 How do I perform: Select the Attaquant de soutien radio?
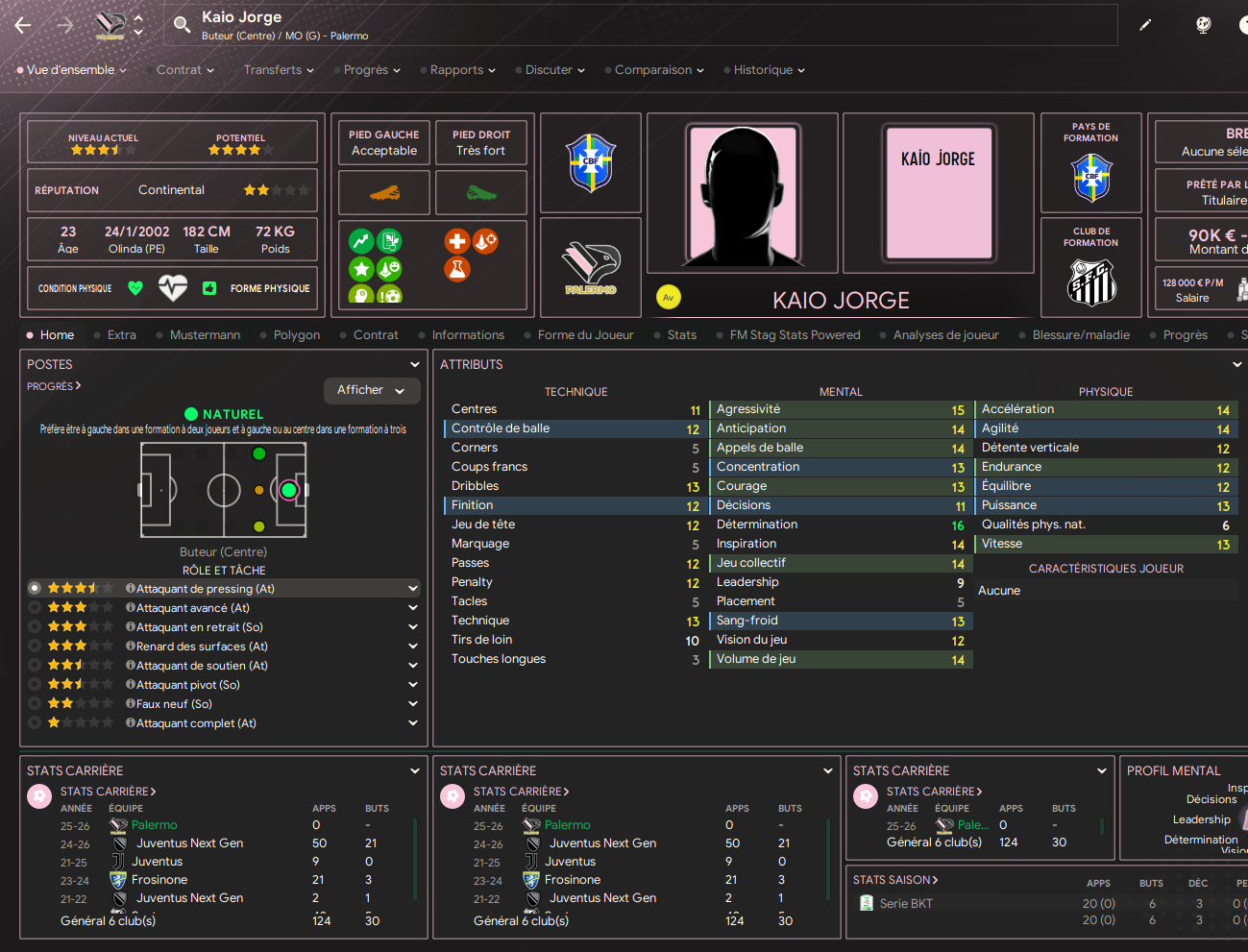pyautogui.click(x=35, y=665)
